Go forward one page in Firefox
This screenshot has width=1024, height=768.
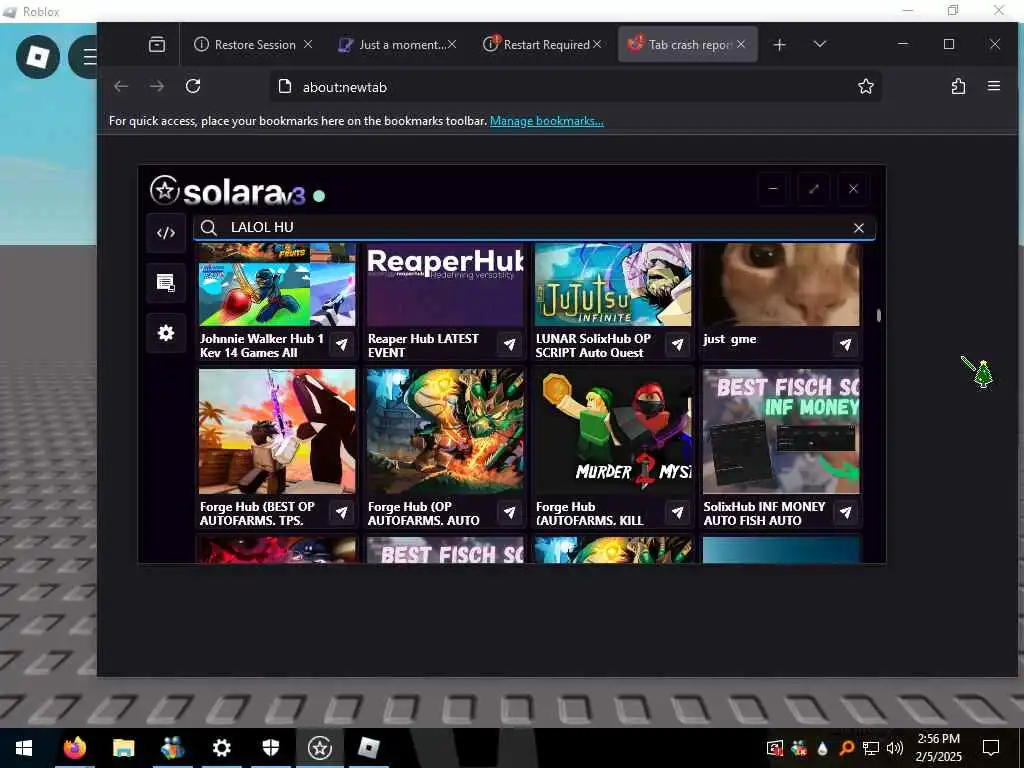click(x=157, y=86)
